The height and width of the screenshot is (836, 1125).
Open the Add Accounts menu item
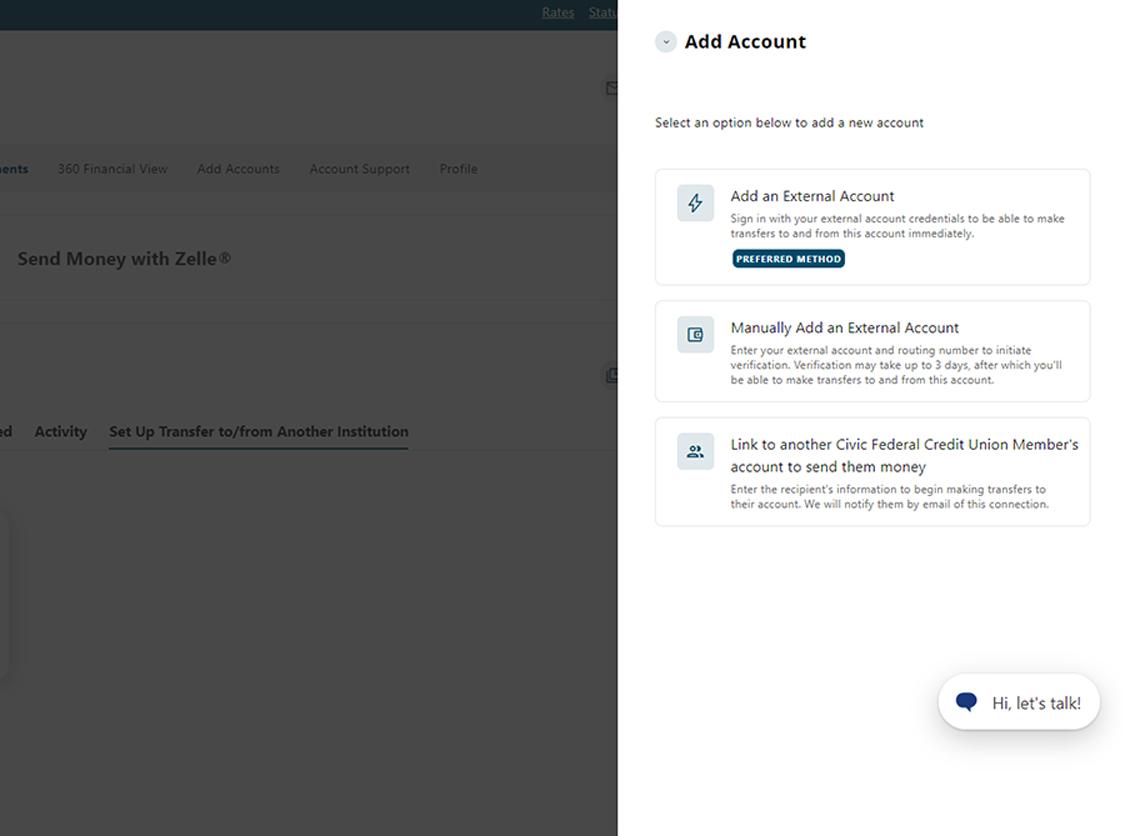coord(238,169)
